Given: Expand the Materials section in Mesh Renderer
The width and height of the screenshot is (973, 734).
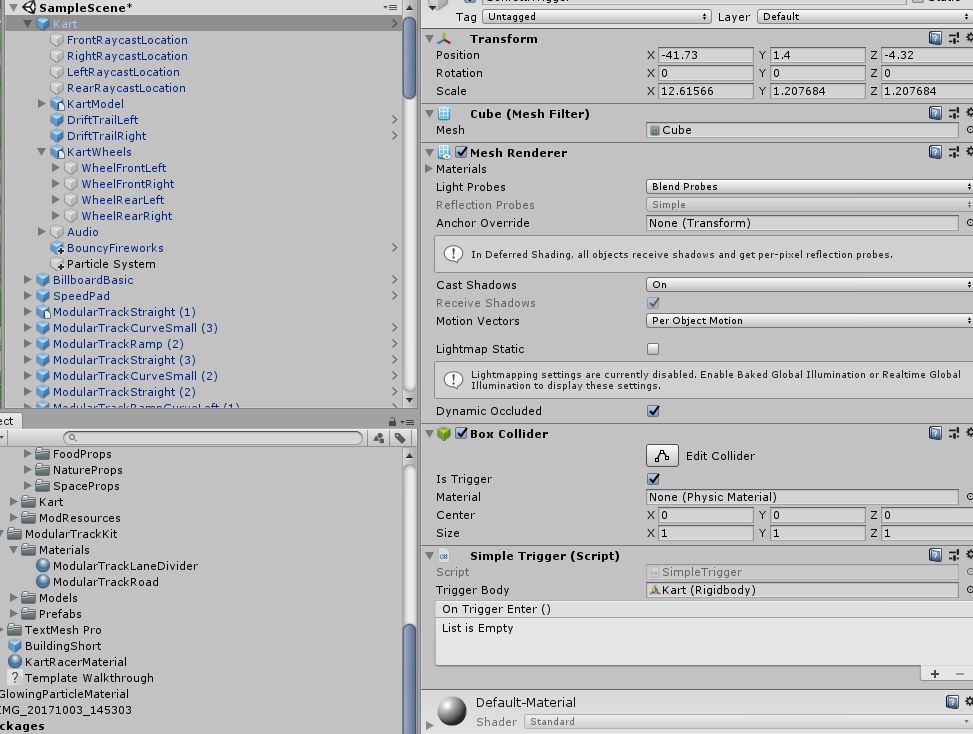Looking at the screenshot, I should coord(430,169).
